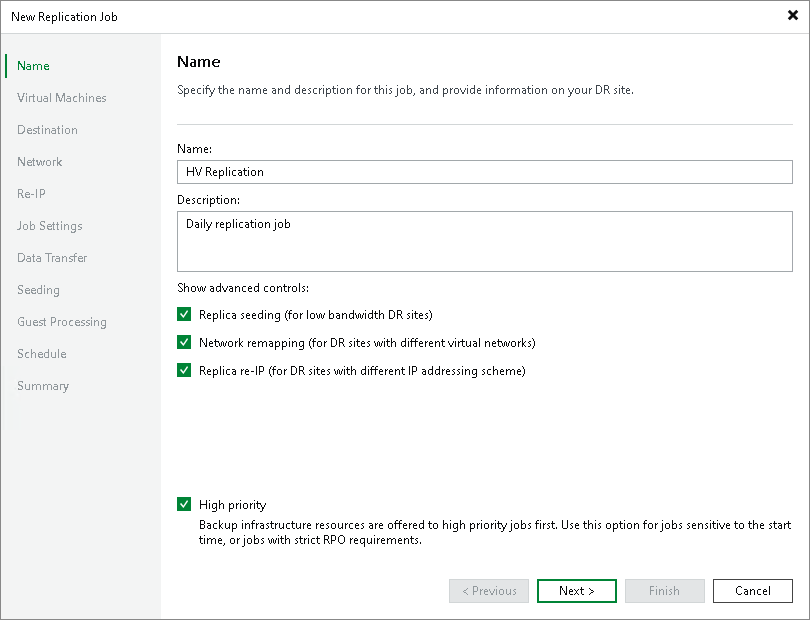The width and height of the screenshot is (810, 620).
Task: Click the 'Replica seeding (for low bandwidth DR sites)' label
Action: (316, 315)
